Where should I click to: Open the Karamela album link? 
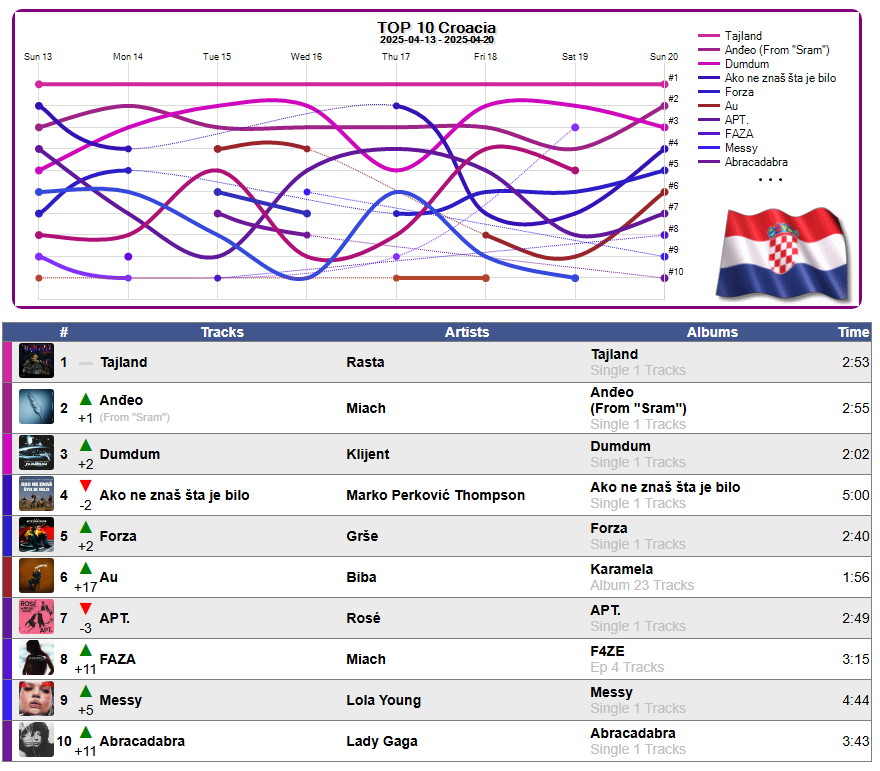(x=621, y=570)
